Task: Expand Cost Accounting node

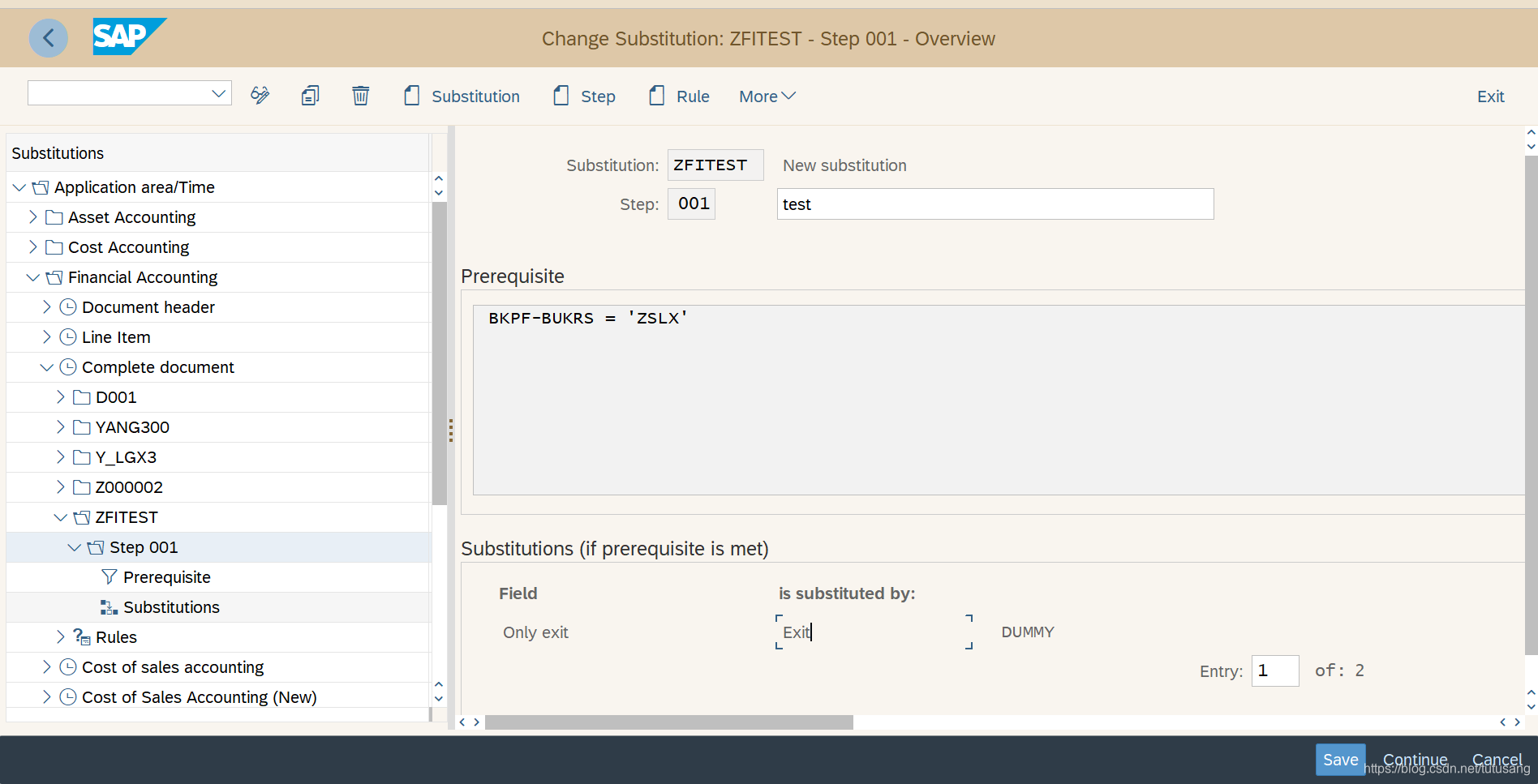Action: tap(33, 247)
